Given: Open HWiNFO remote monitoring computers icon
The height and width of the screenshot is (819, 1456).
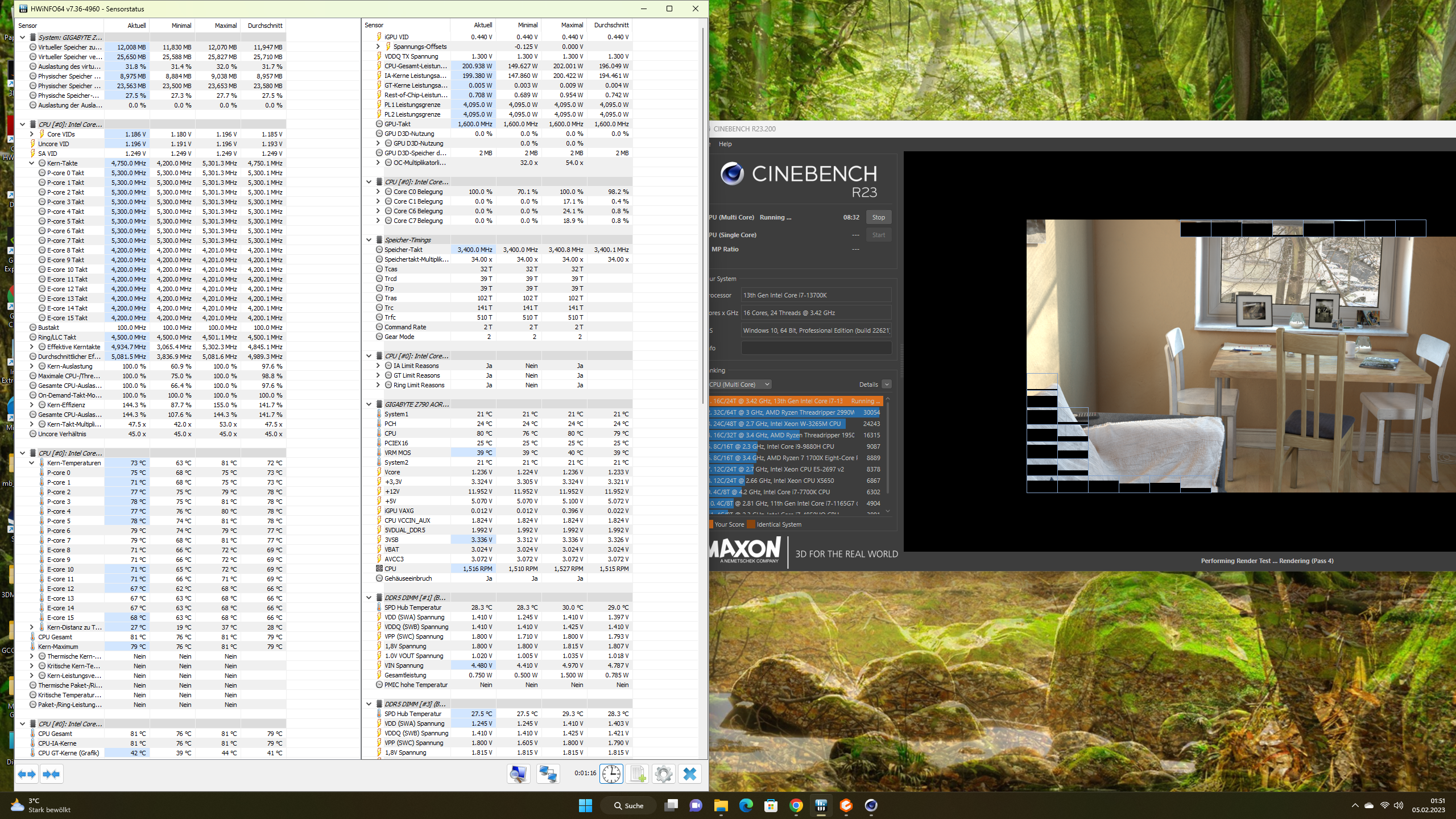Looking at the screenshot, I should tap(547, 773).
